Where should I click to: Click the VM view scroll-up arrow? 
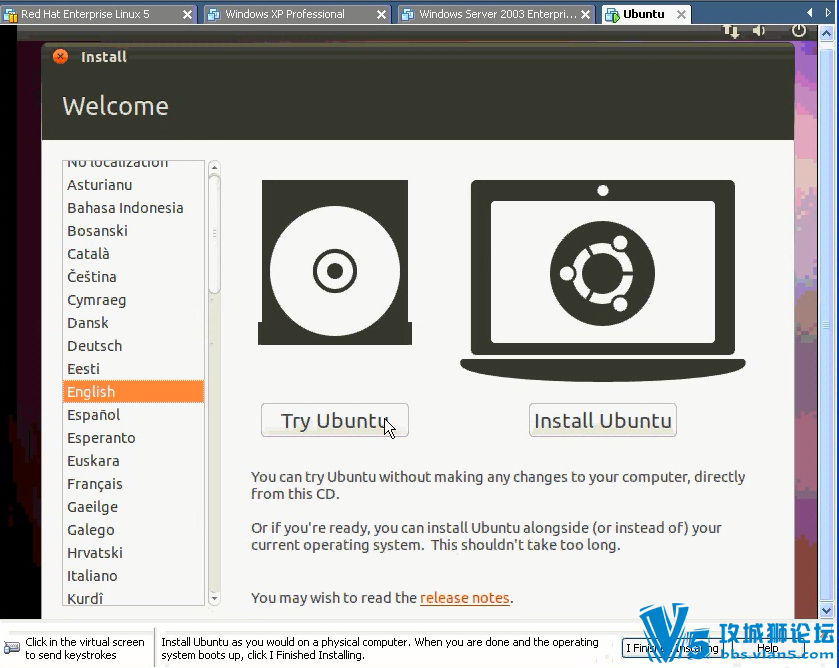click(826, 33)
